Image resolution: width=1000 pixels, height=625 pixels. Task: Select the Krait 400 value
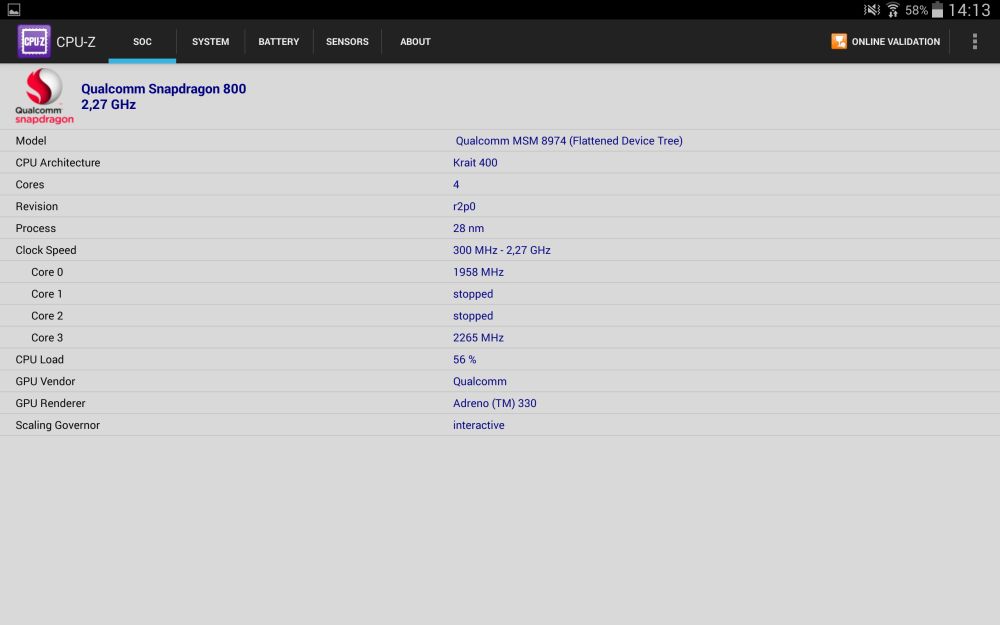pyautogui.click(x=475, y=163)
